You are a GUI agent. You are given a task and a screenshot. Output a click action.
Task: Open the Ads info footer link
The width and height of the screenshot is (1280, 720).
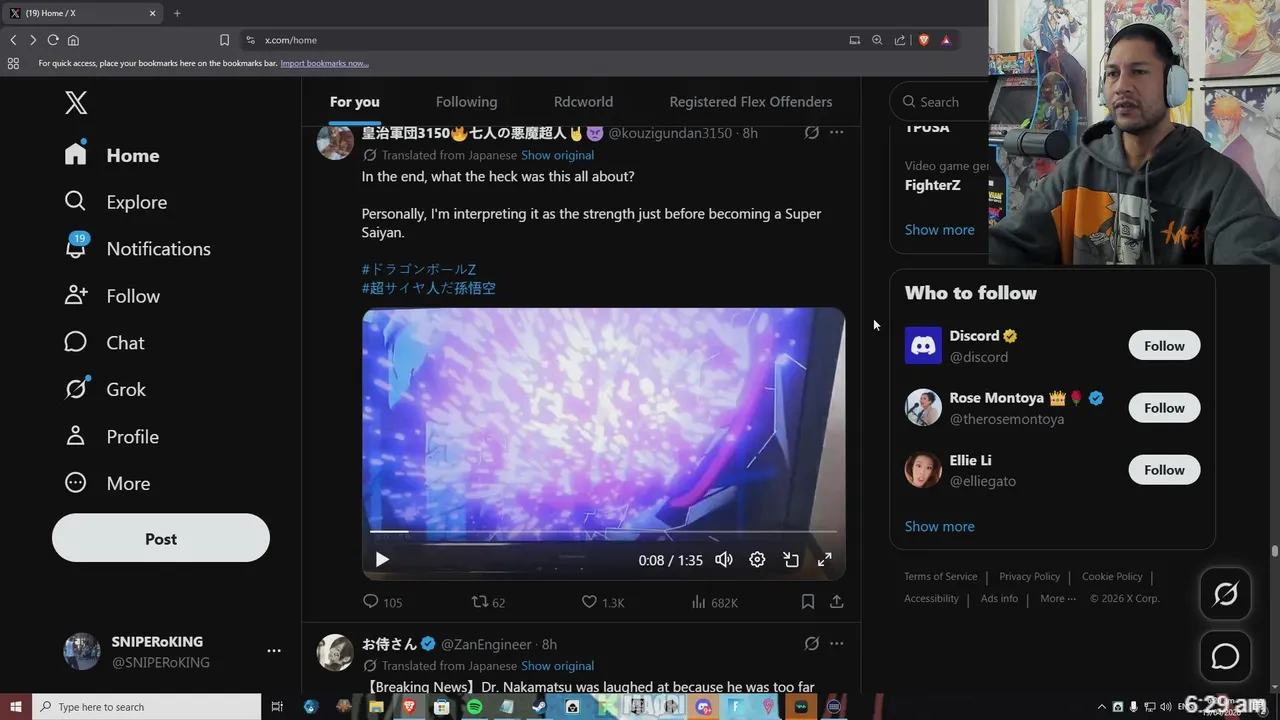pos(999,599)
